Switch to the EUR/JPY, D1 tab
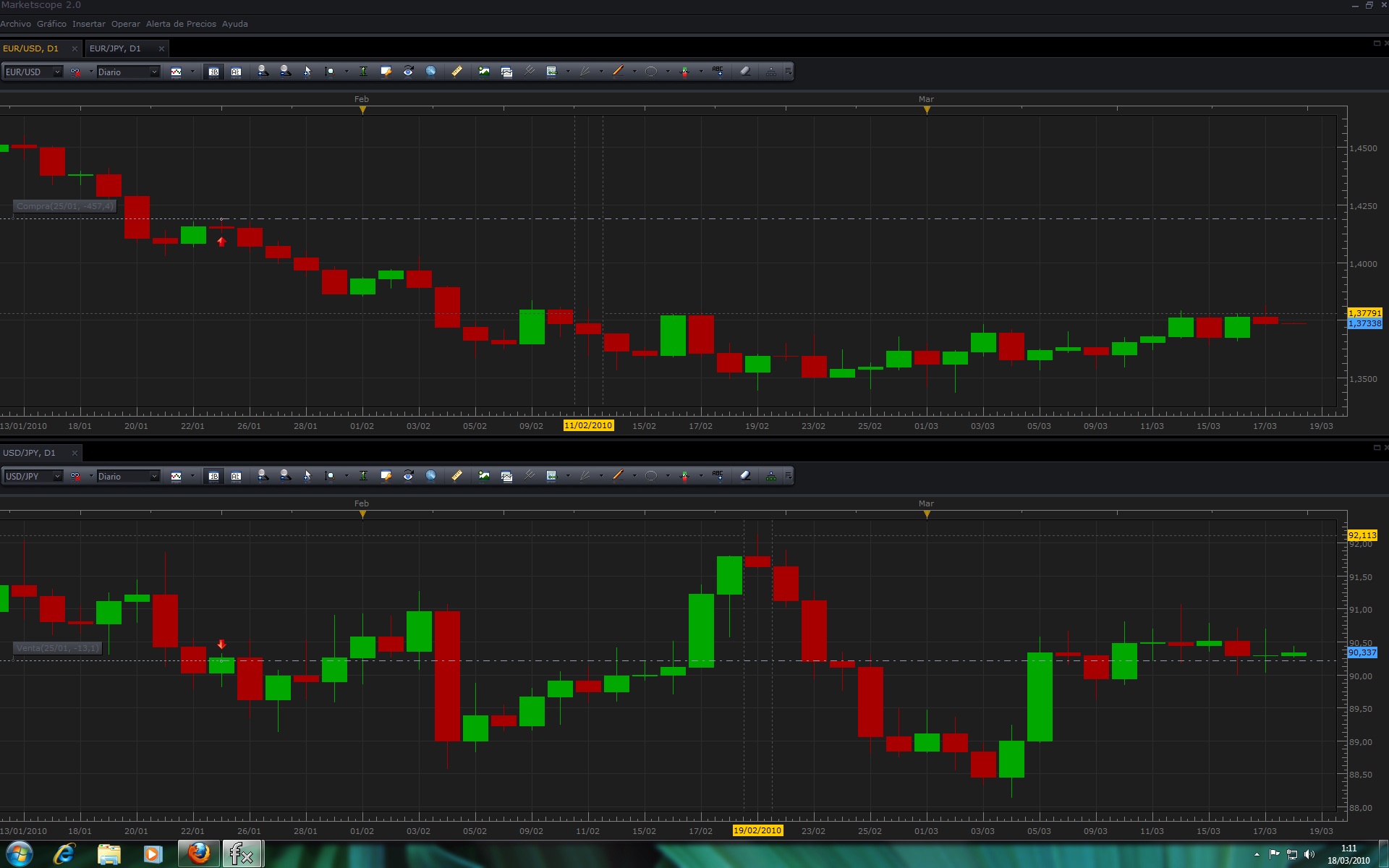The height and width of the screenshot is (868, 1389). tap(116, 48)
